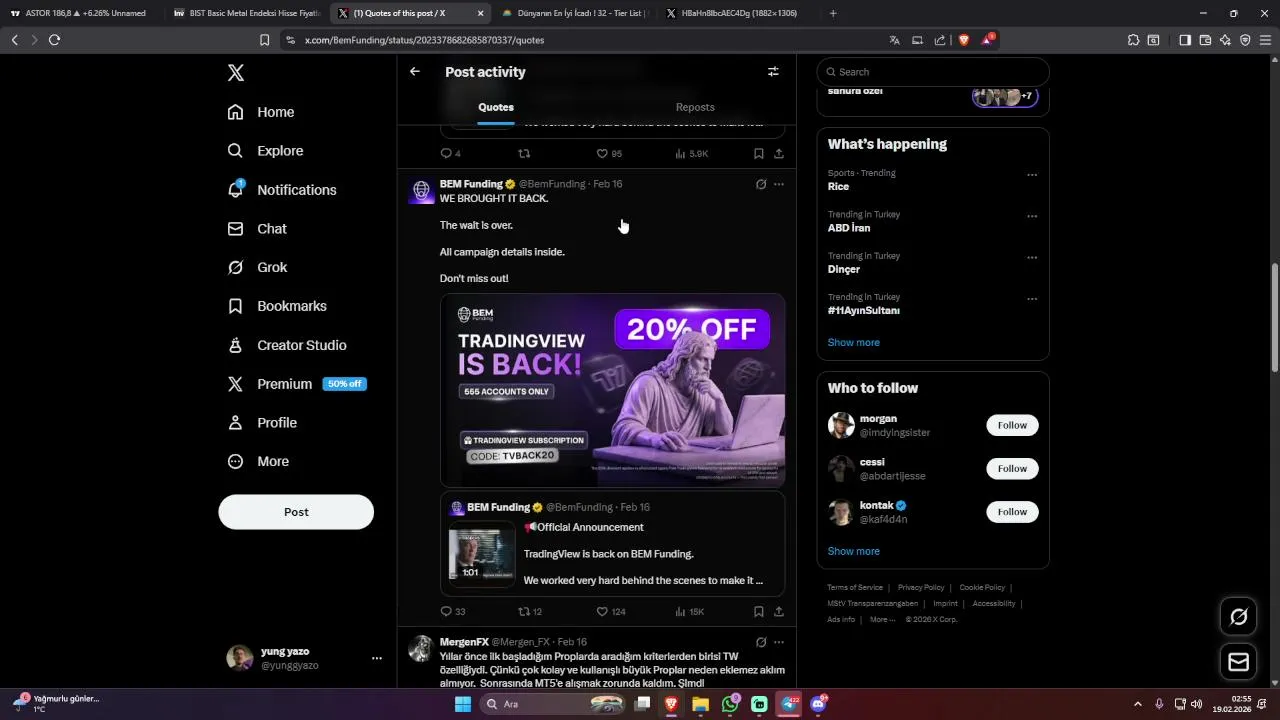
Task: Open MergenFX post options dots
Action: tap(779, 642)
